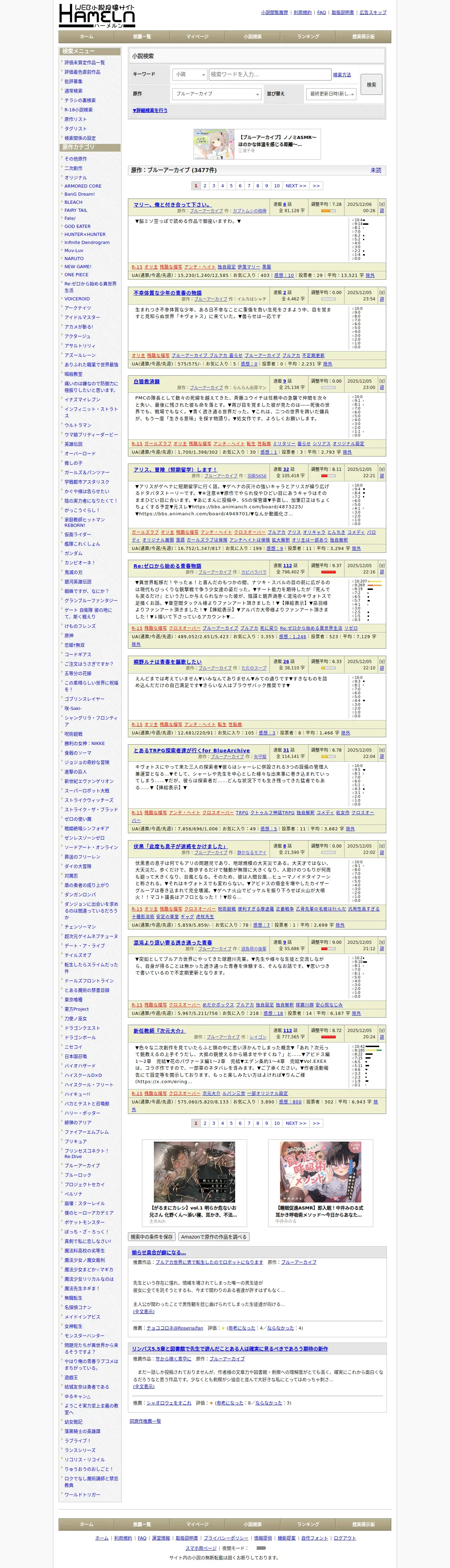Image resolution: width=450 pixels, height=1568 pixels.
Task: Open マイページ in the top navigation bar
Action: point(197,36)
